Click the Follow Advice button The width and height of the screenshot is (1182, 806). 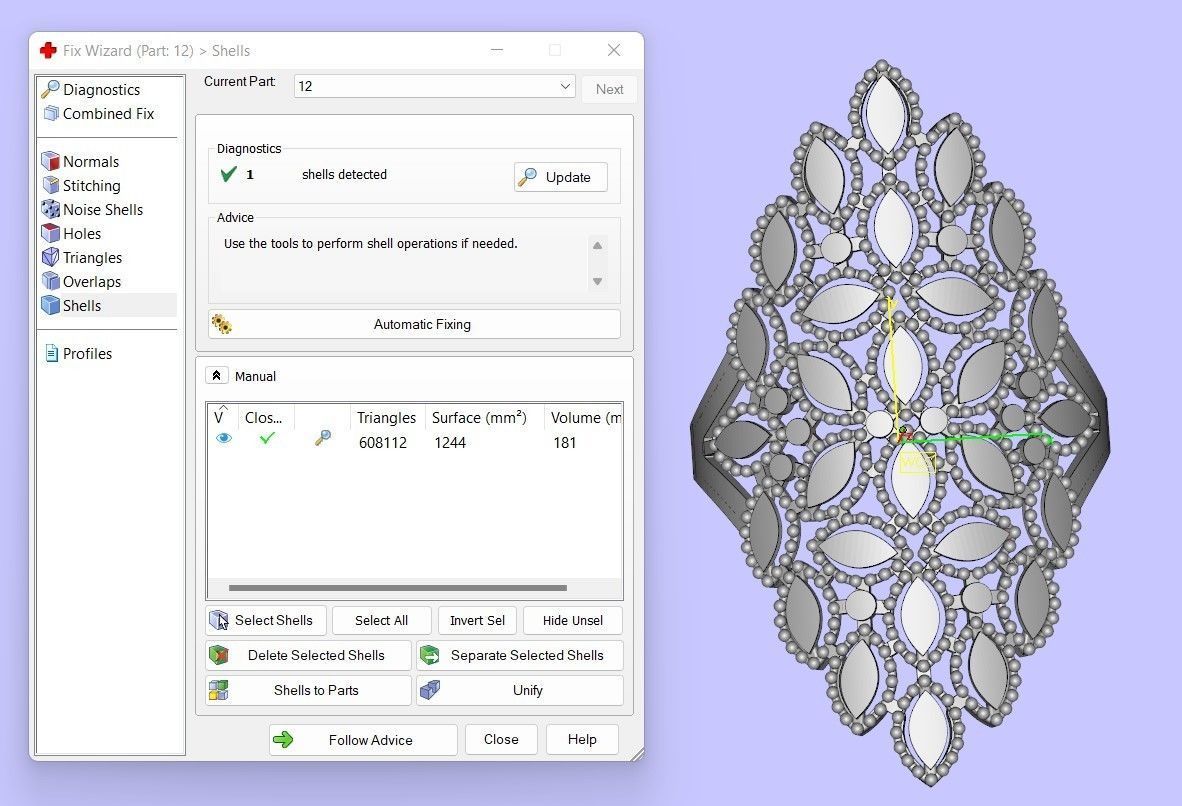pyautogui.click(x=363, y=740)
